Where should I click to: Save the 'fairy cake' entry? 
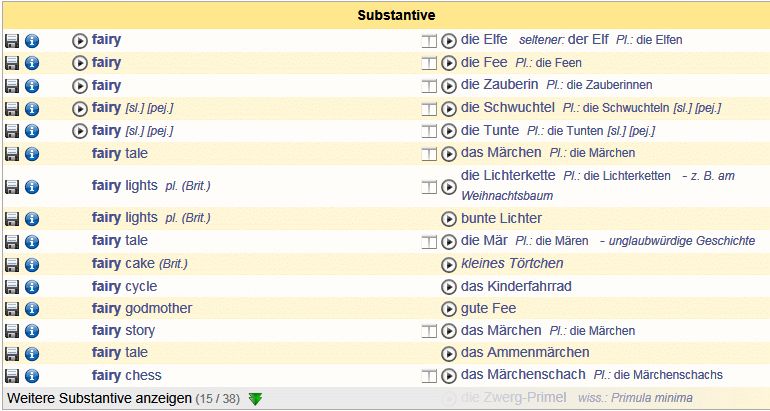12,265
